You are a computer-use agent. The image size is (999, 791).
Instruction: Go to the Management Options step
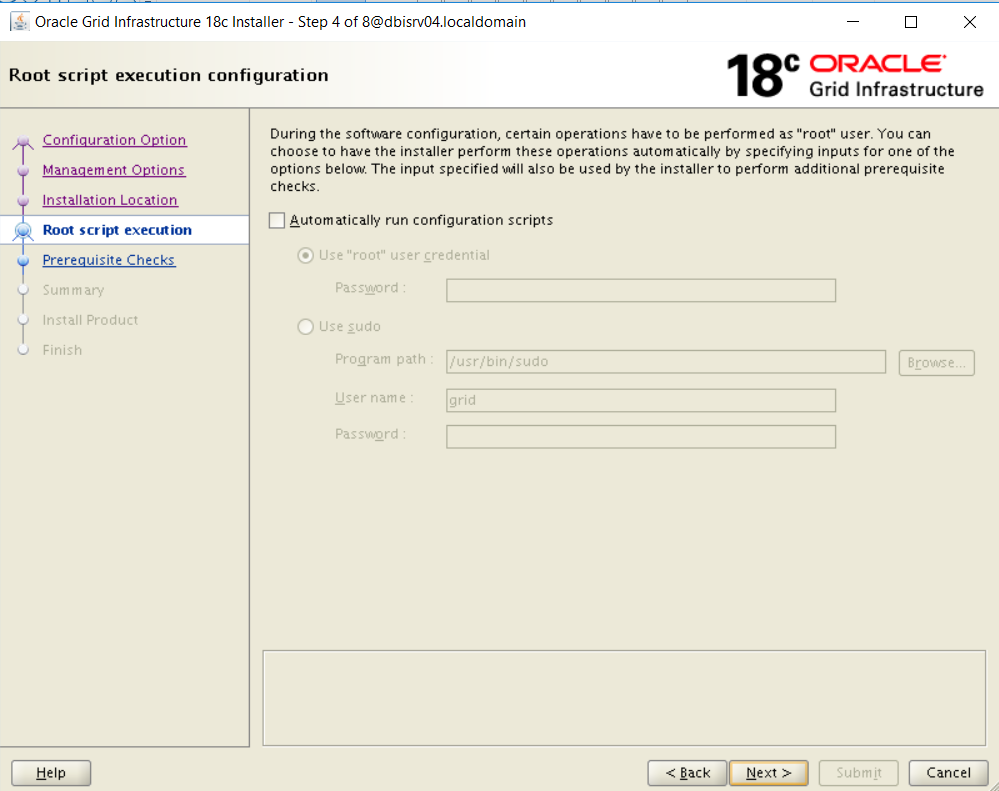pyautogui.click(x=113, y=170)
